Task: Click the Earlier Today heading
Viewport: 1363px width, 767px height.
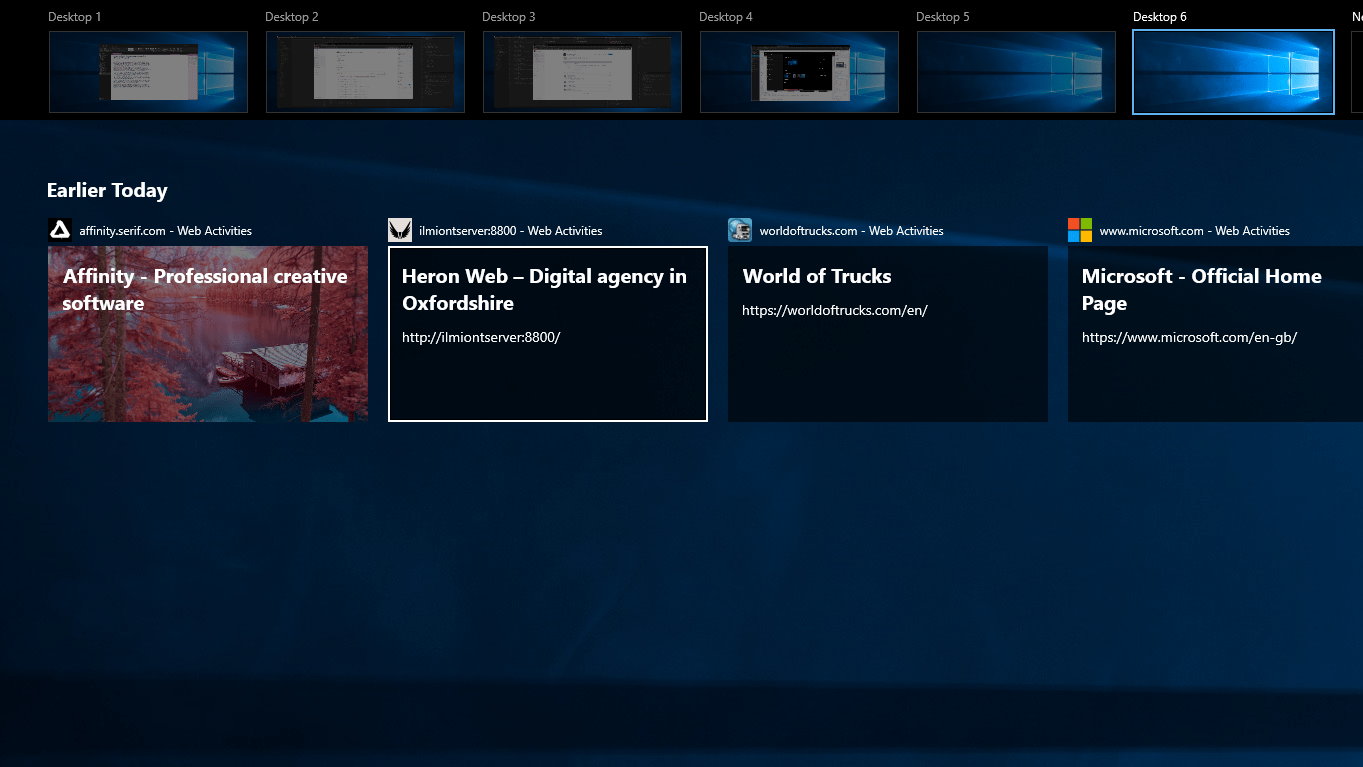Action: tap(107, 190)
